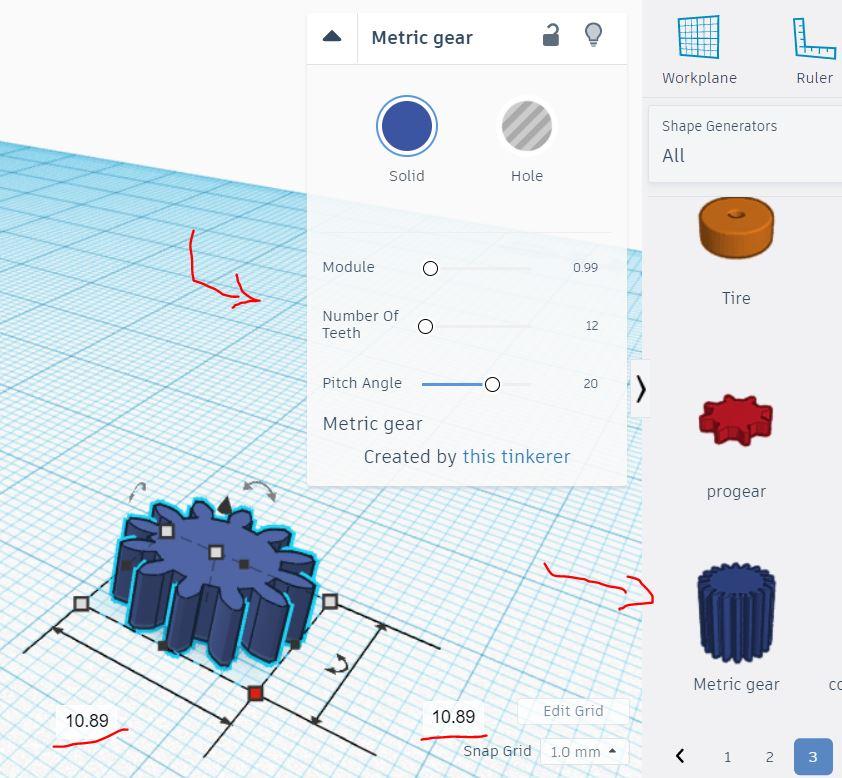The width and height of the screenshot is (842, 778).
Task: Adjust the Module slider handle
Action: (x=430, y=268)
